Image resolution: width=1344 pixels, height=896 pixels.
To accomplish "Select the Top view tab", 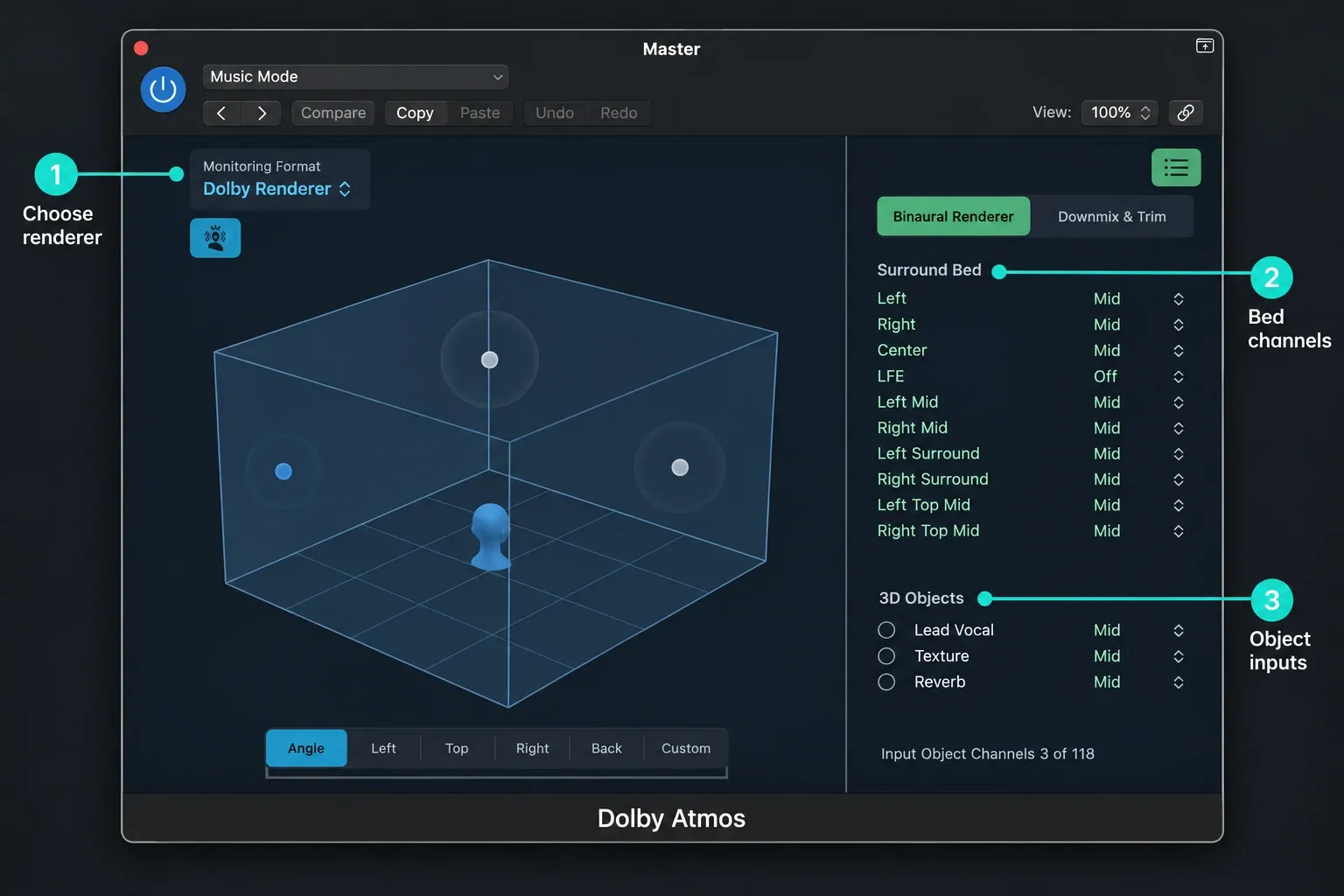I will [x=457, y=748].
